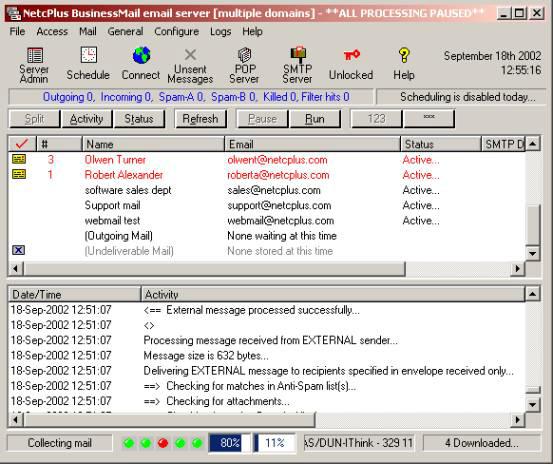
Task: Click the Activity log column header
Action: [x=333, y=294]
